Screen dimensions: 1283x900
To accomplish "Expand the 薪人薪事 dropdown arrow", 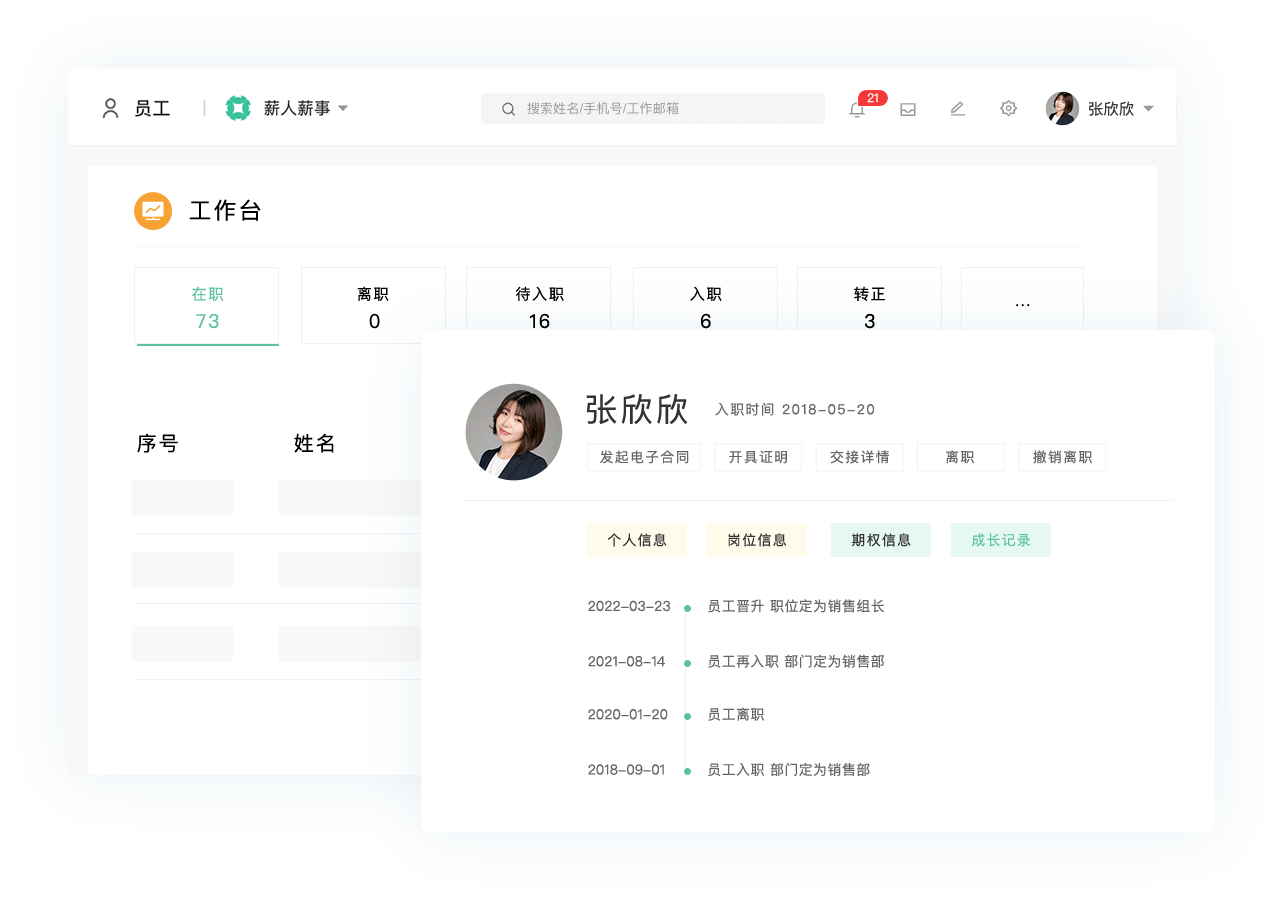I will click(343, 108).
